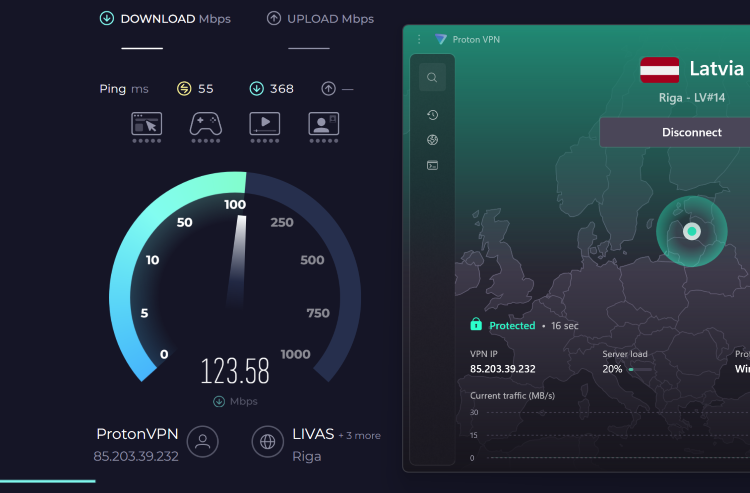750x493 pixels.
Task: Select the UPLOAD Mbps label
Action: pos(331,19)
